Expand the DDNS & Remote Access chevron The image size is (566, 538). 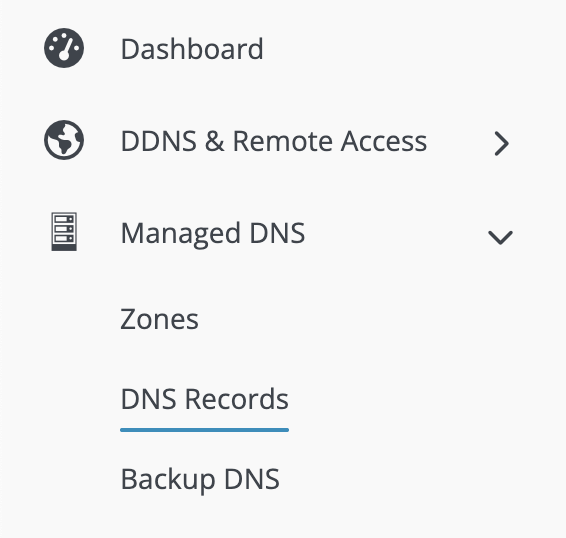tap(501, 143)
